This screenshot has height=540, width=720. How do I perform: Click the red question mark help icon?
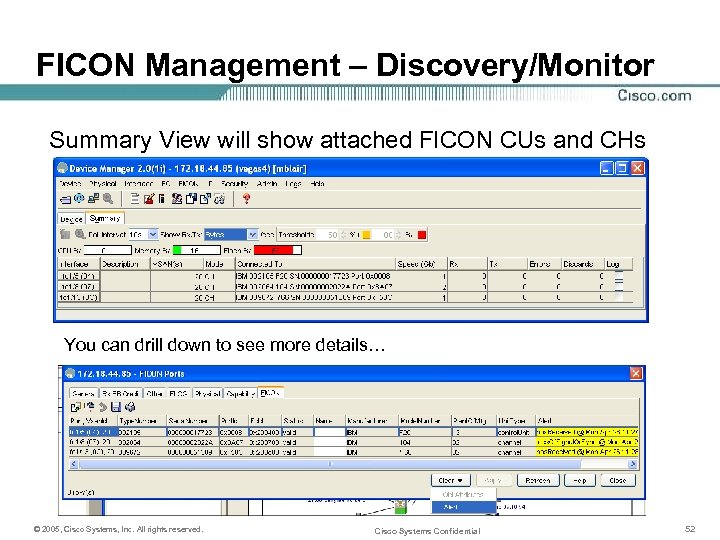pos(247,198)
